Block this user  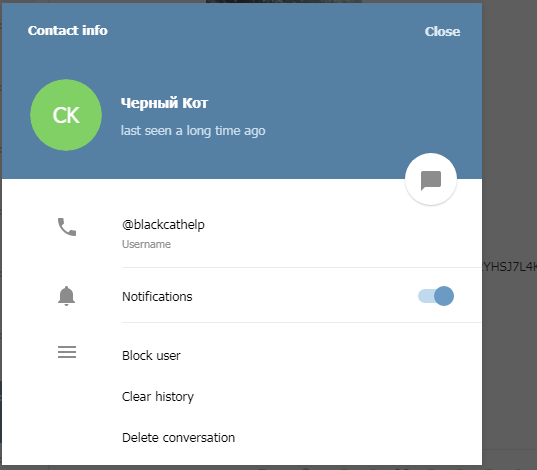(151, 356)
